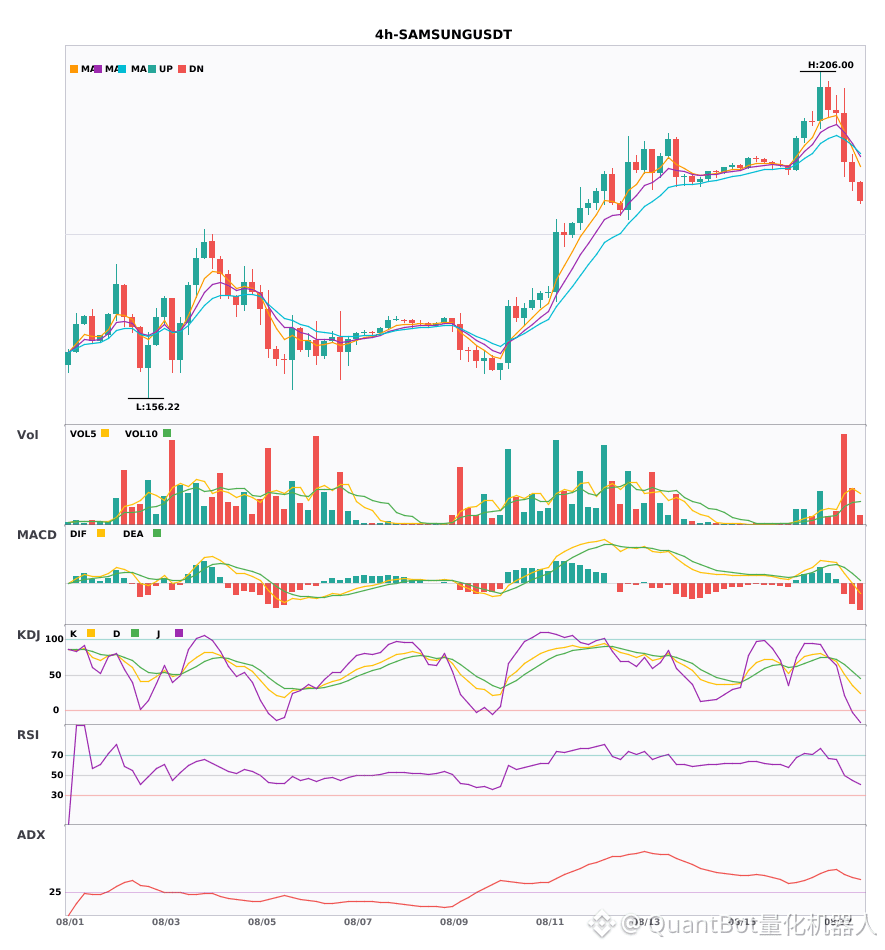The width and height of the screenshot is (885, 950).
Task: Click the KDJ 100 level label
Action: tap(54, 639)
